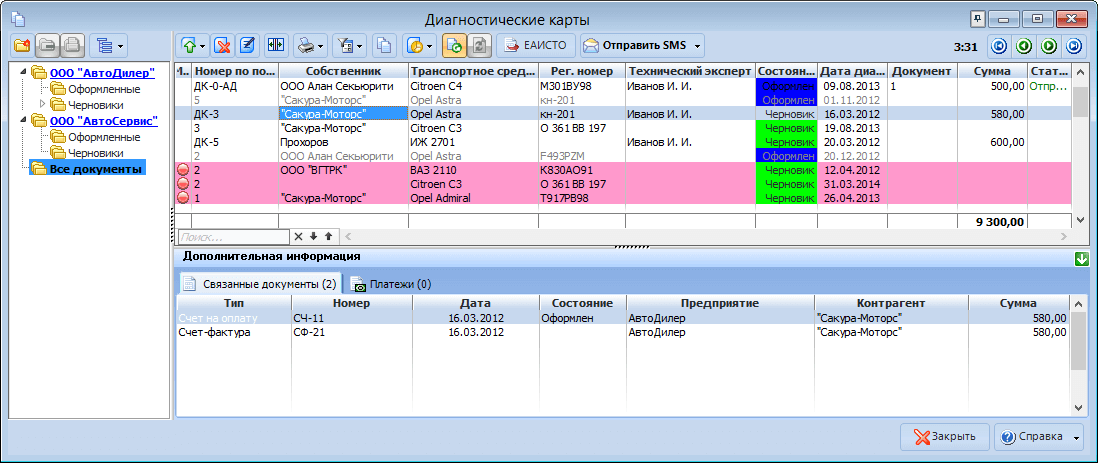The width and height of the screenshot is (1098, 463).
Task: Sort by the Собственник column header
Action: point(343,71)
